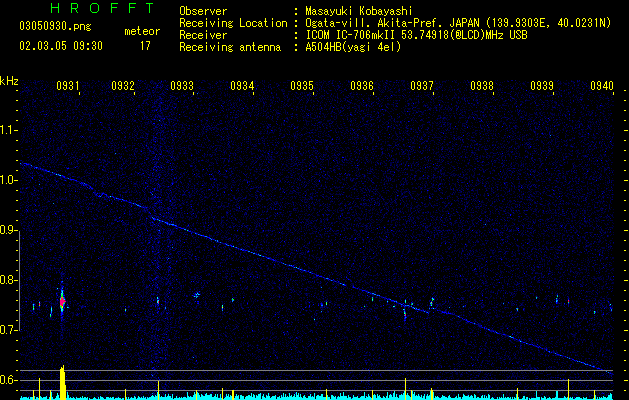
Task: Click the 0935 time marker
Action: click(302, 85)
